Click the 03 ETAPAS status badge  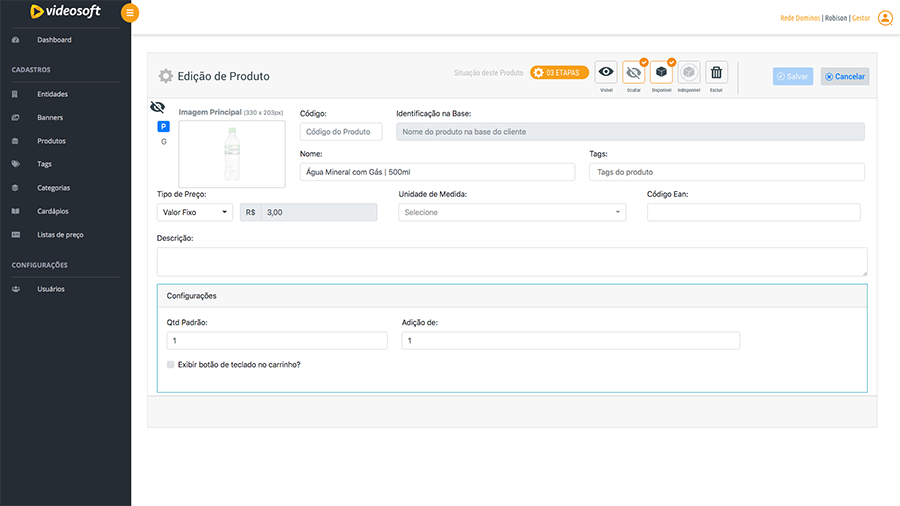pos(559,73)
